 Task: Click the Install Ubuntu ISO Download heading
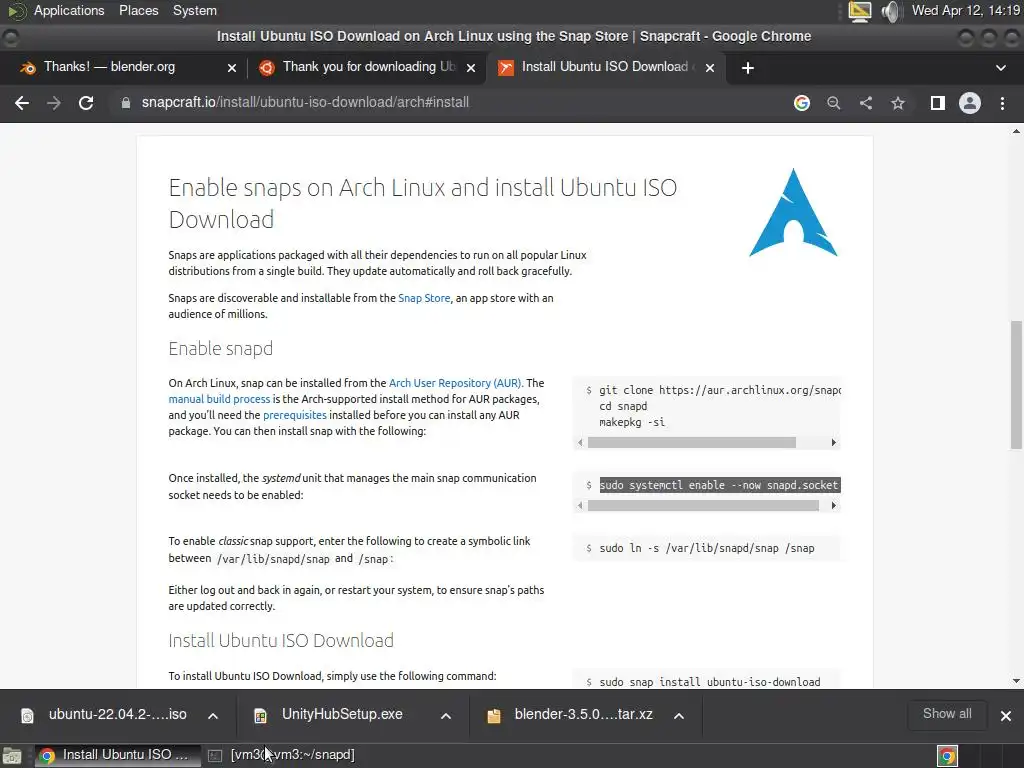coord(281,641)
